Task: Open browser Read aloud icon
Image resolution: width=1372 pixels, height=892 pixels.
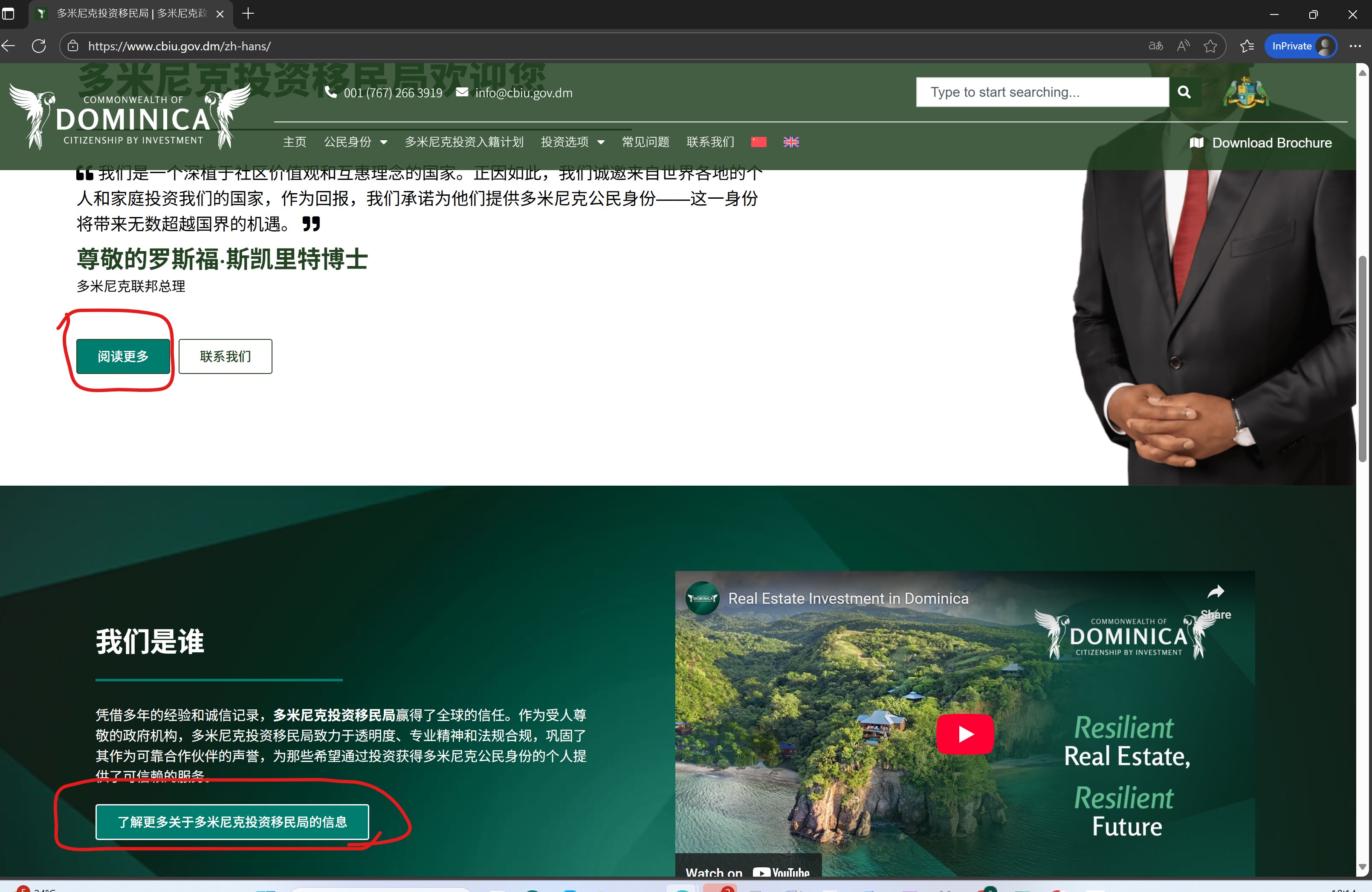Action: click(1183, 46)
